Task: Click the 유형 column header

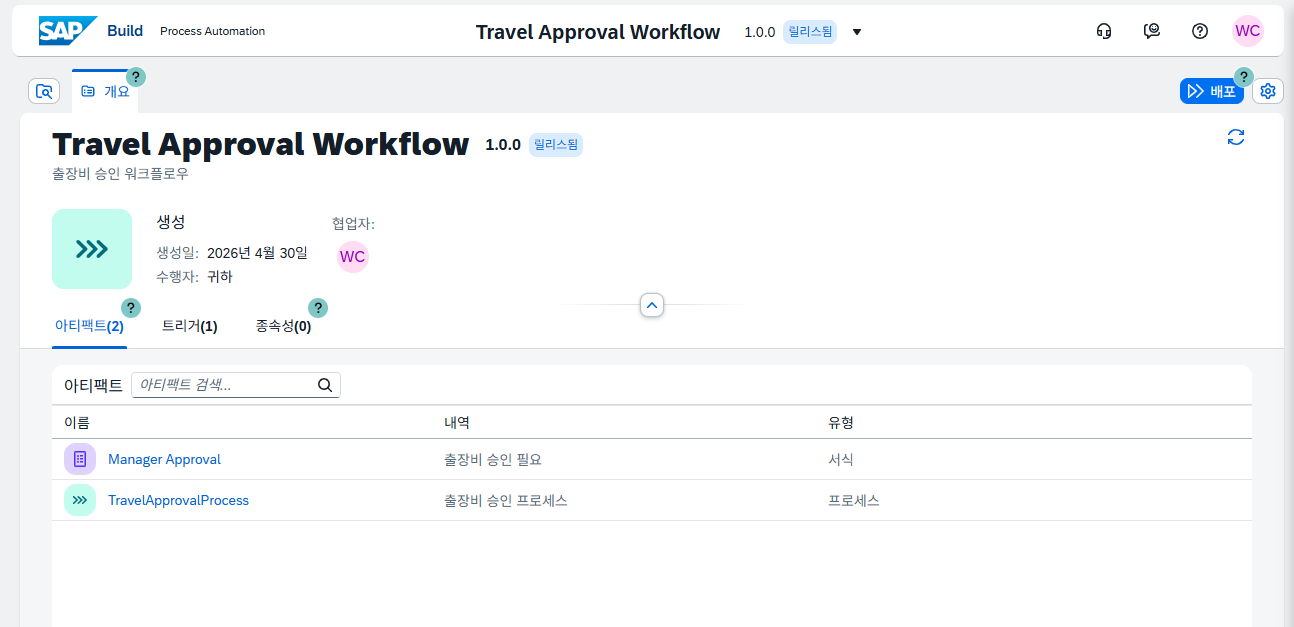Action: 841,423
